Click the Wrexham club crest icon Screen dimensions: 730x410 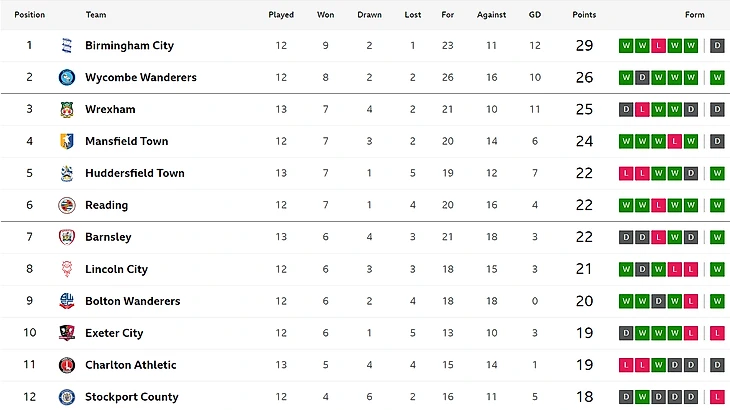coord(67,110)
